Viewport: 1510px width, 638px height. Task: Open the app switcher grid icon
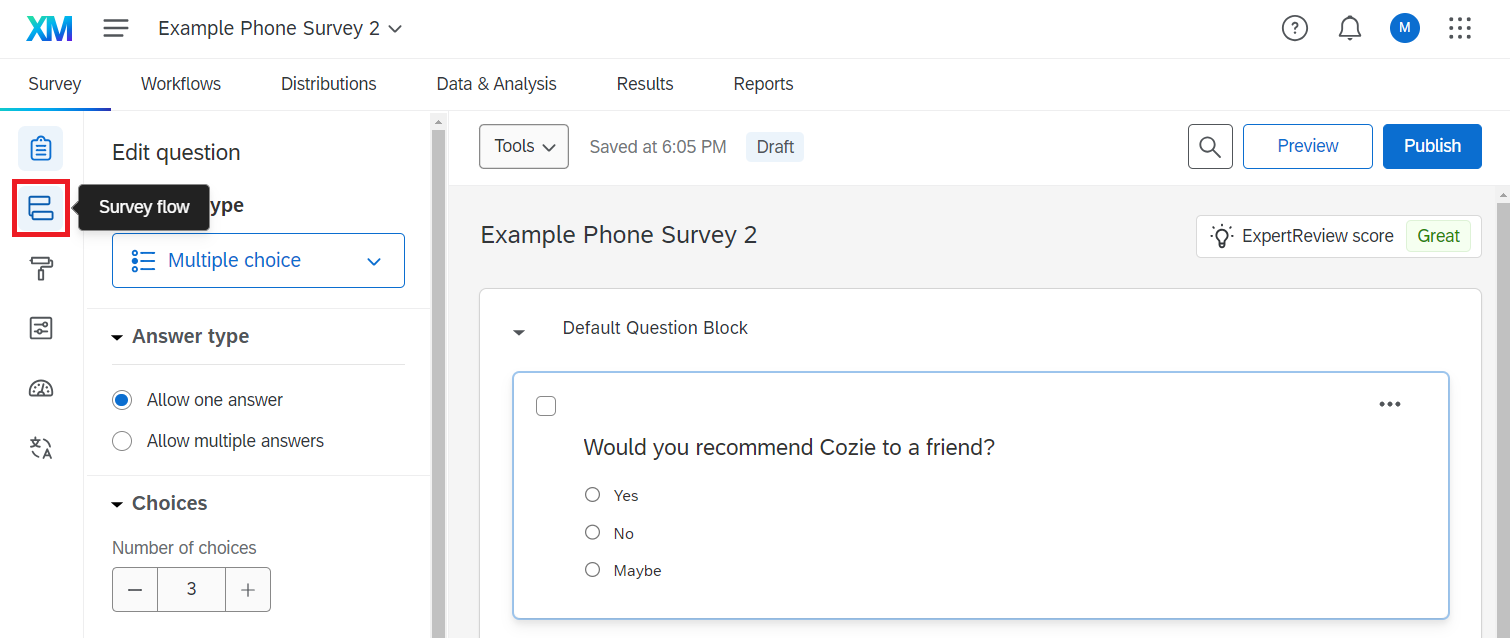pyautogui.click(x=1459, y=29)
